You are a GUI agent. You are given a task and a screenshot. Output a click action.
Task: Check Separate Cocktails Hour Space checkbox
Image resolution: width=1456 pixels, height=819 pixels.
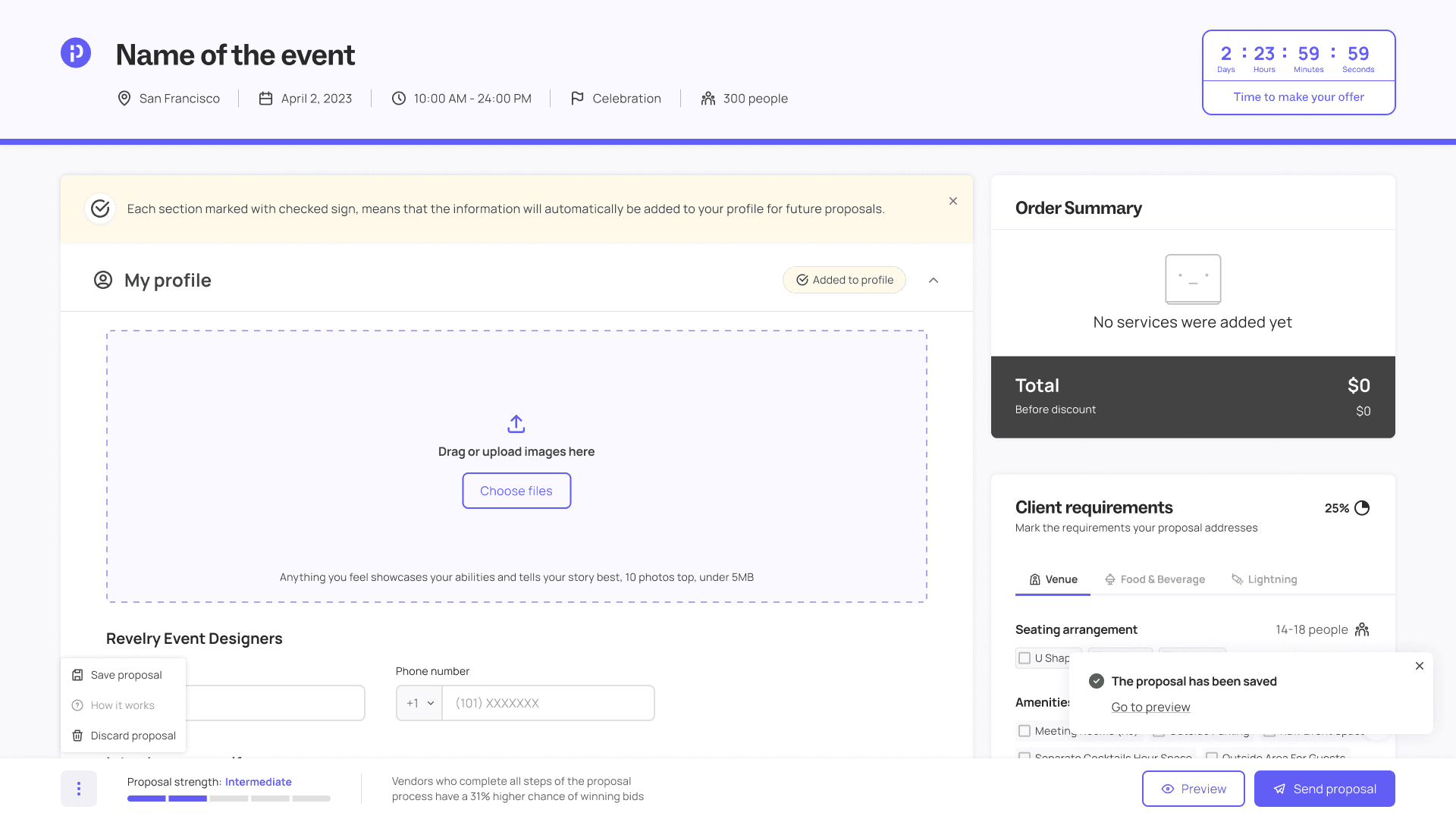(x=1025, y=756)
